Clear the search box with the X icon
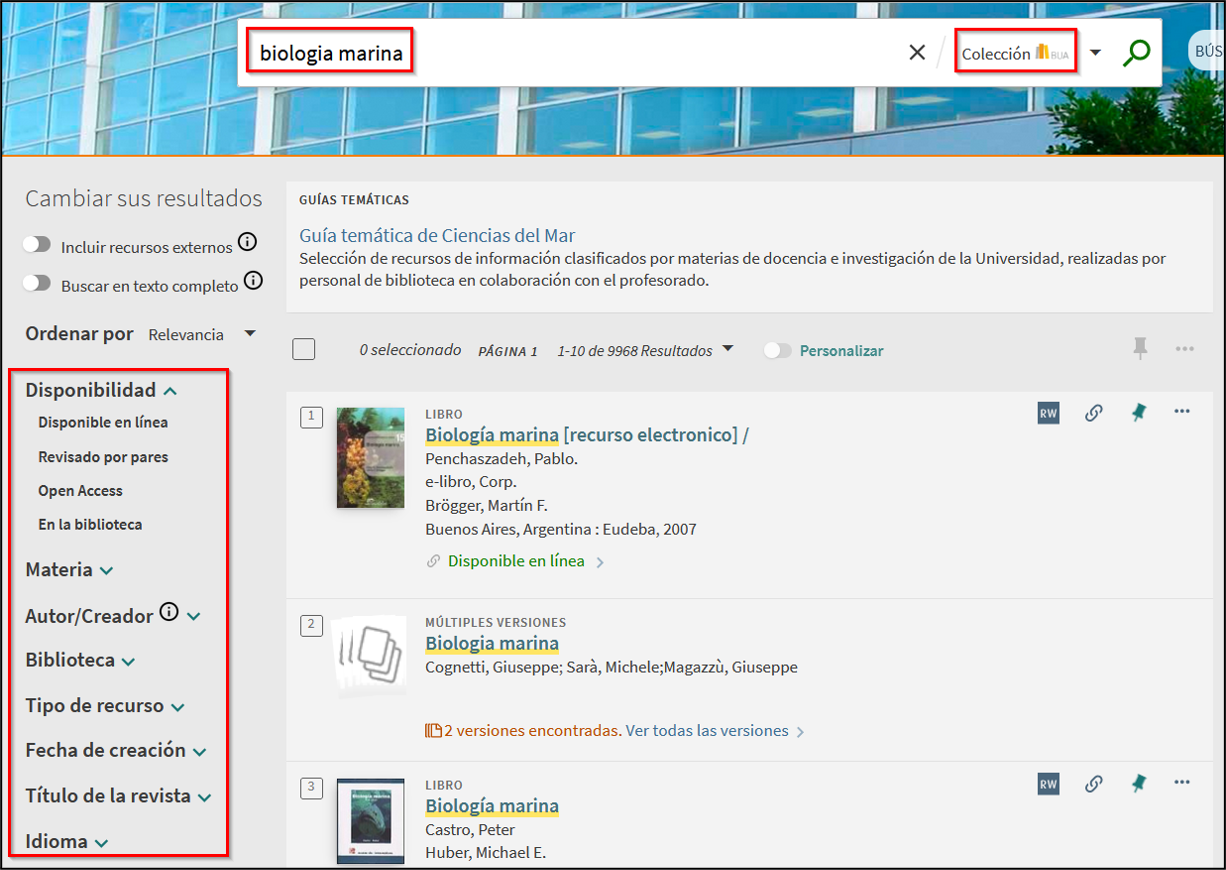 tap(917, 53)
